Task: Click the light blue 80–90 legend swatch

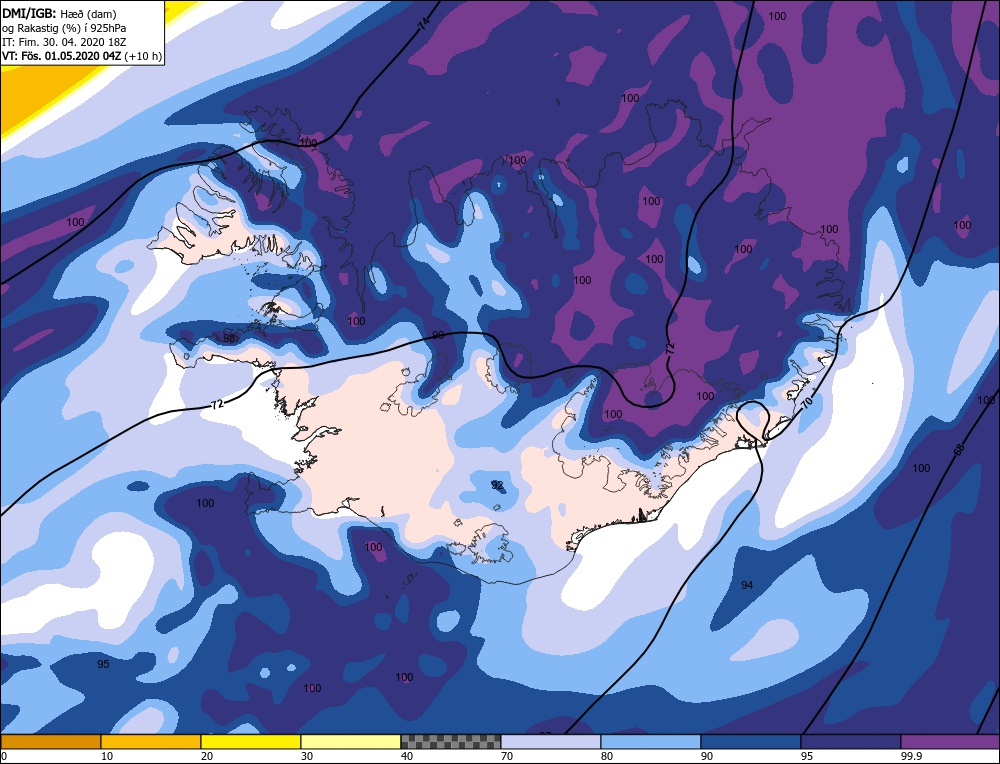Action: [x=651, y=742]
